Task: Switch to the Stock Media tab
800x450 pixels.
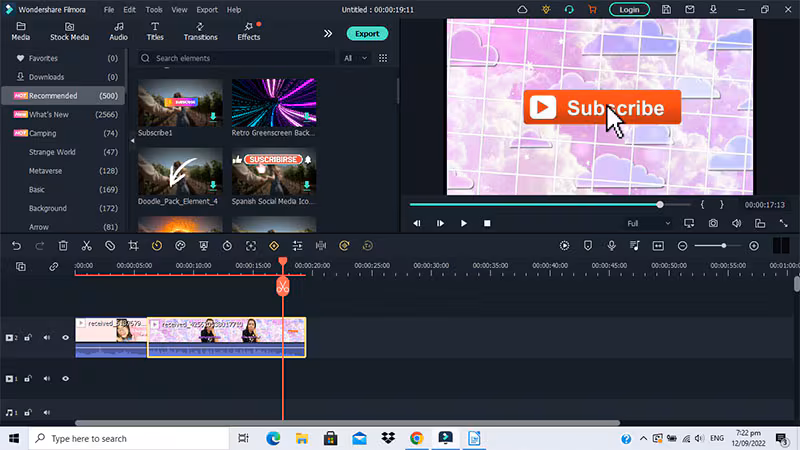Action: click(x=69, y=32)
